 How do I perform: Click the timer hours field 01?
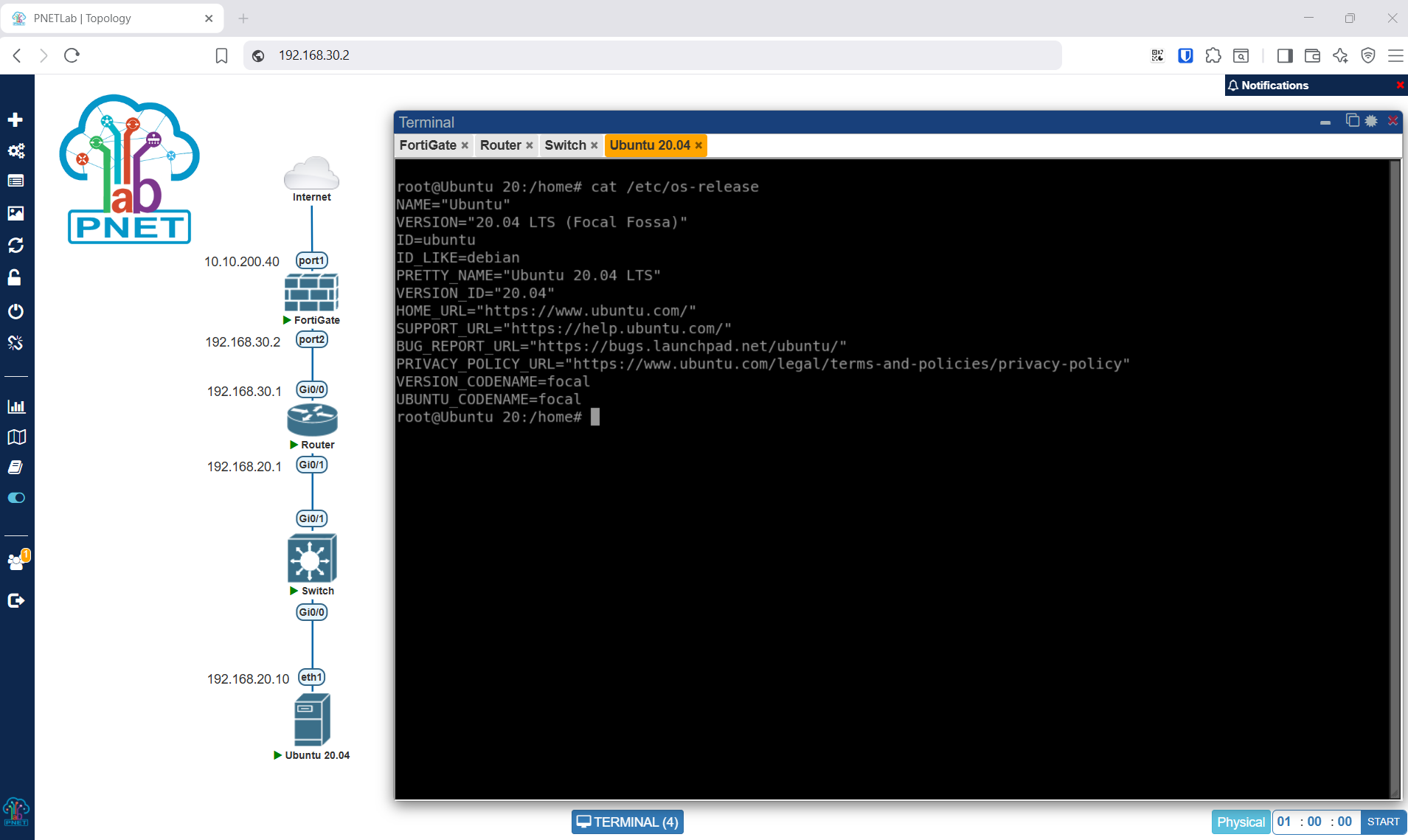pyautogui.click(x=1284, y=822)
